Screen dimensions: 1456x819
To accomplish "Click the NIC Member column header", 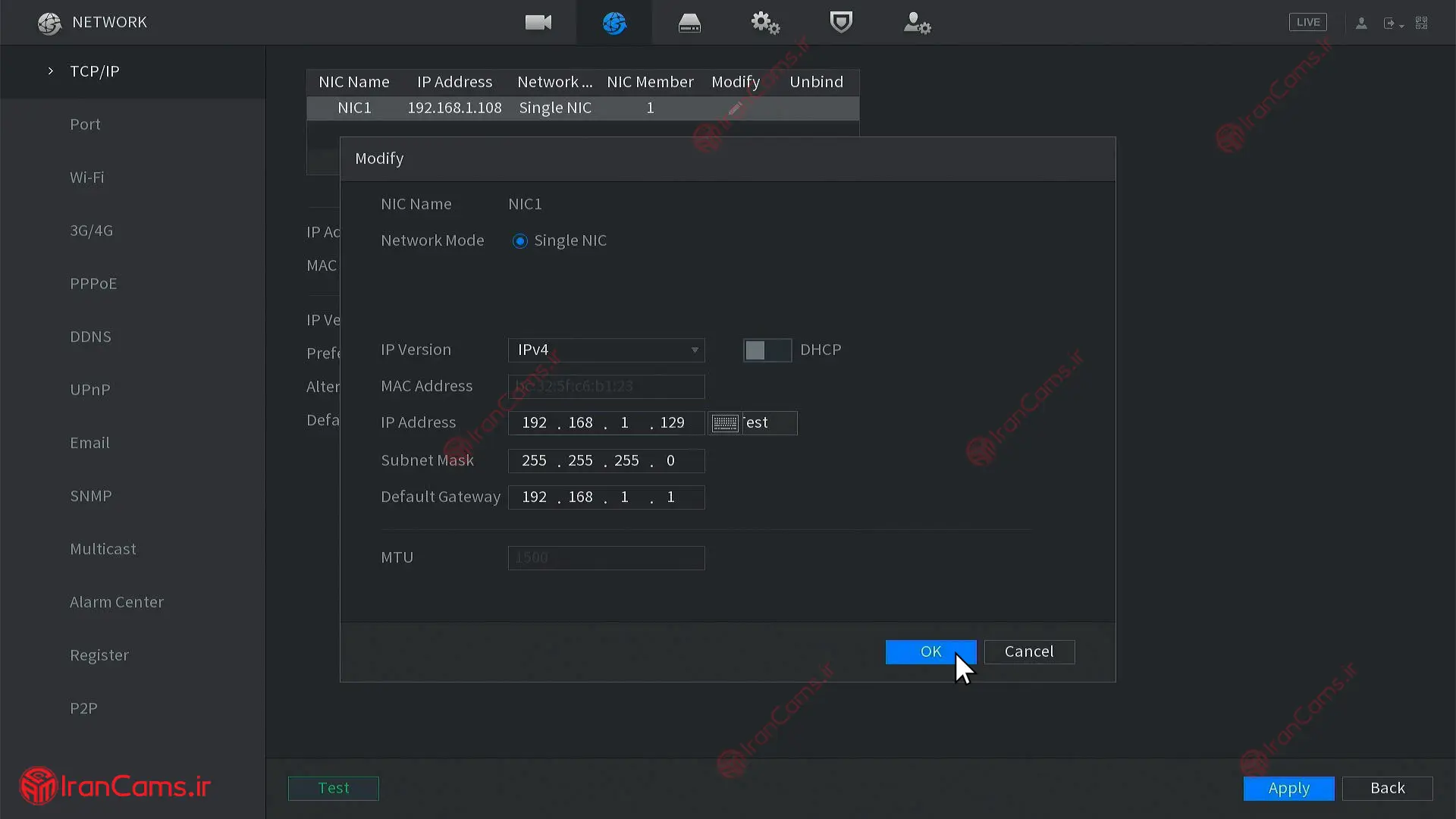I will click(x=650, y=82).
